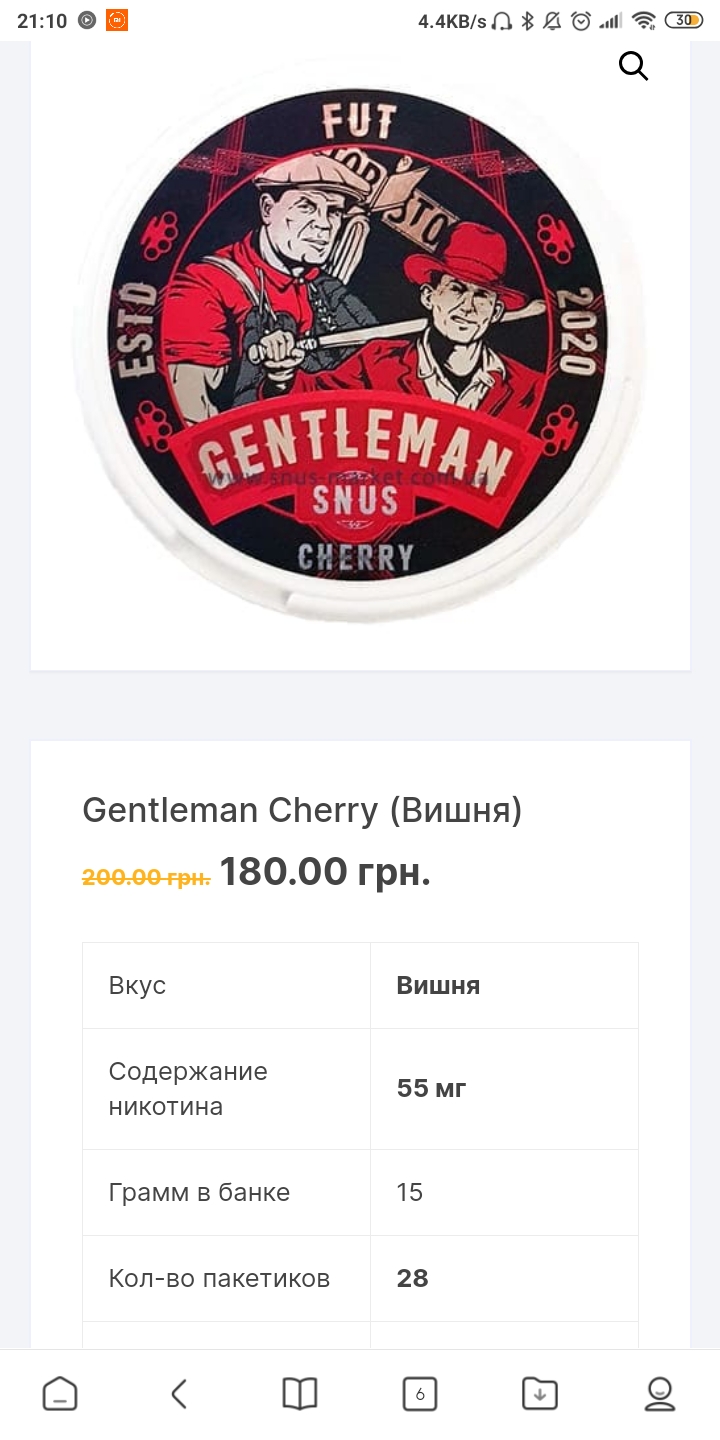Open the bookmarks book icon
Image resolution: width=720 pixels, height=1440 pixels.
[x=300, y=1394]
